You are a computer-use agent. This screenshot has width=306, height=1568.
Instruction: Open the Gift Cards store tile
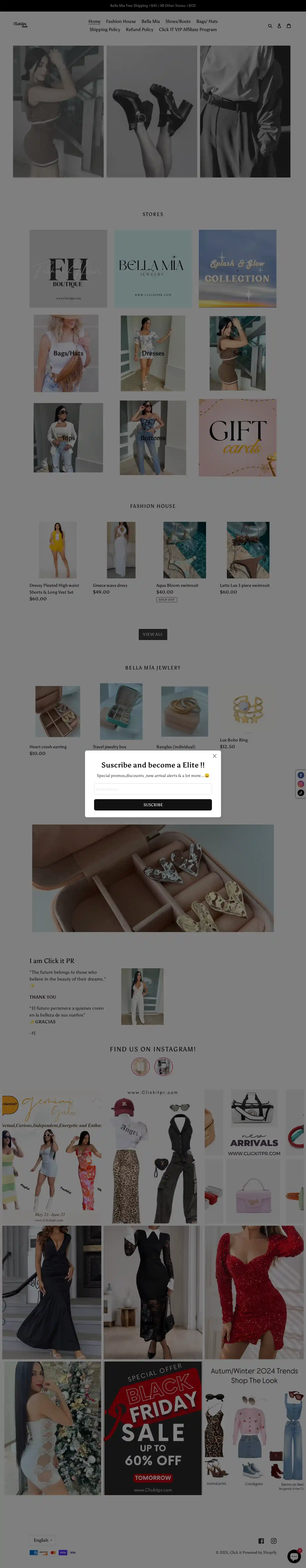tap(238, 438)
